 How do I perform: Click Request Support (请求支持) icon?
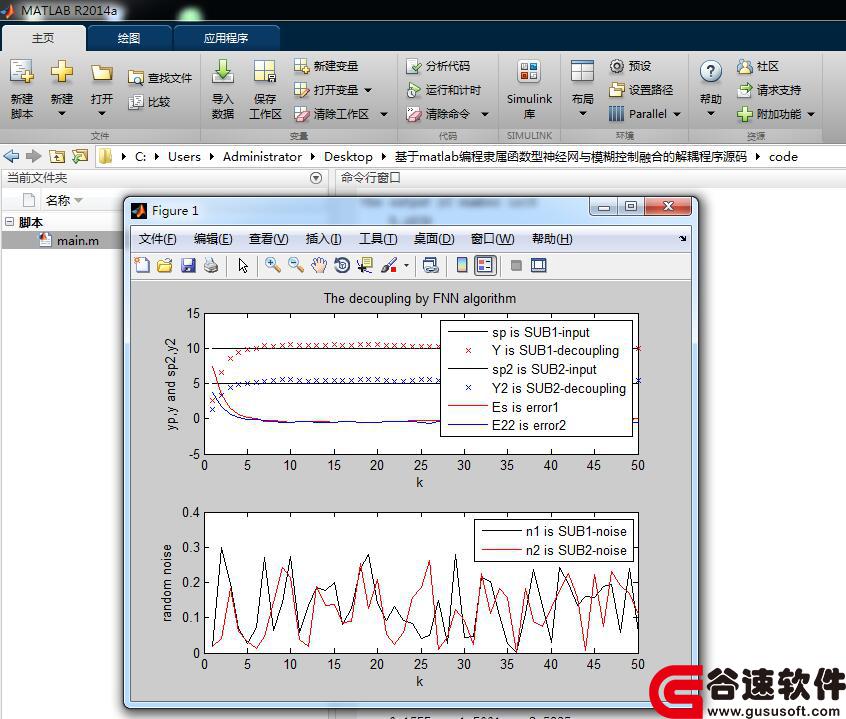(745, 90)
